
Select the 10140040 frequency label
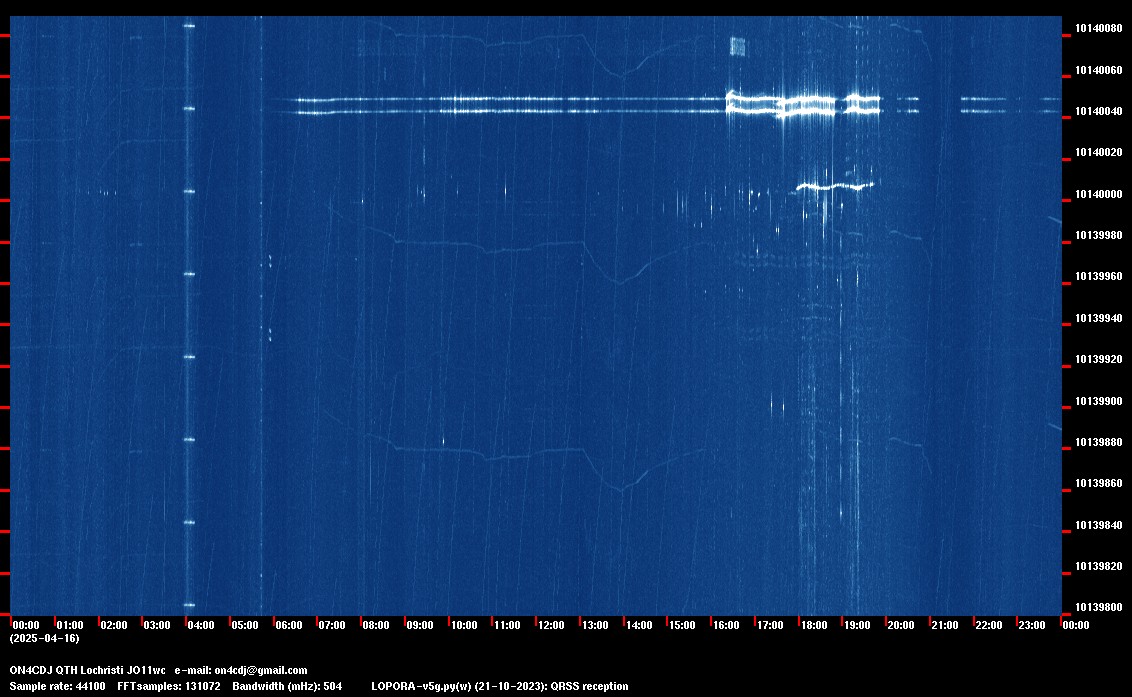coord(1098,111)
